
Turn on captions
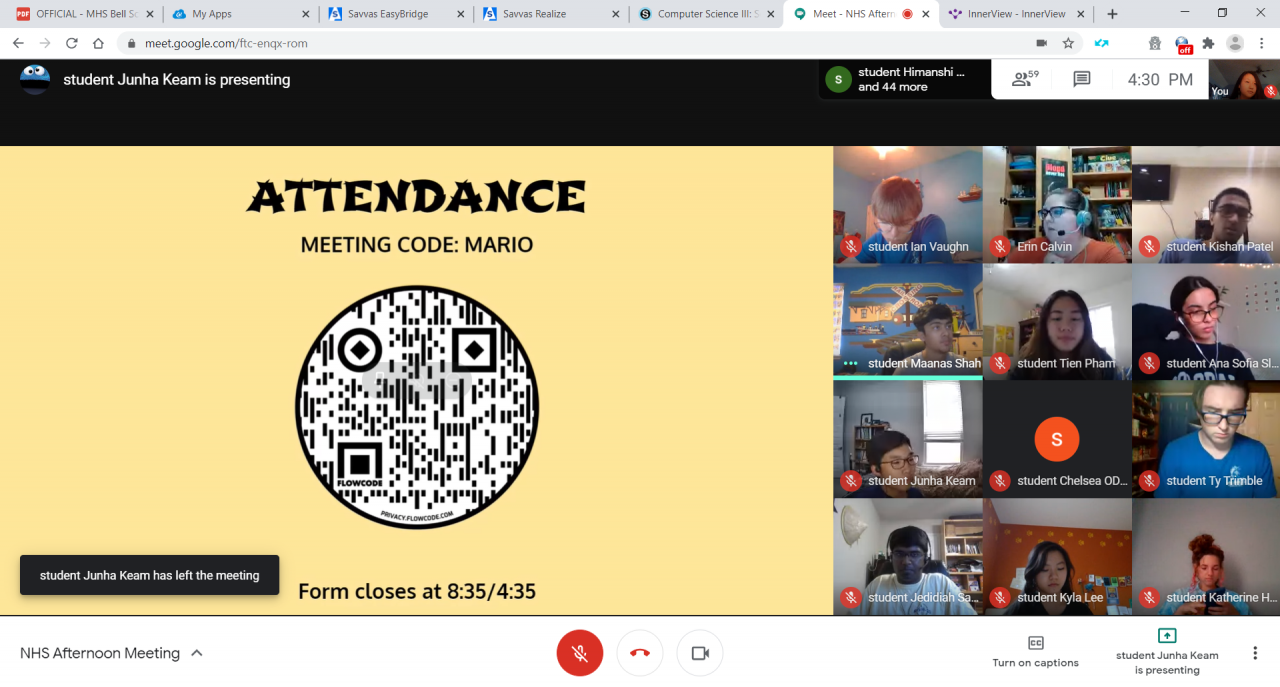[1035, 652]
